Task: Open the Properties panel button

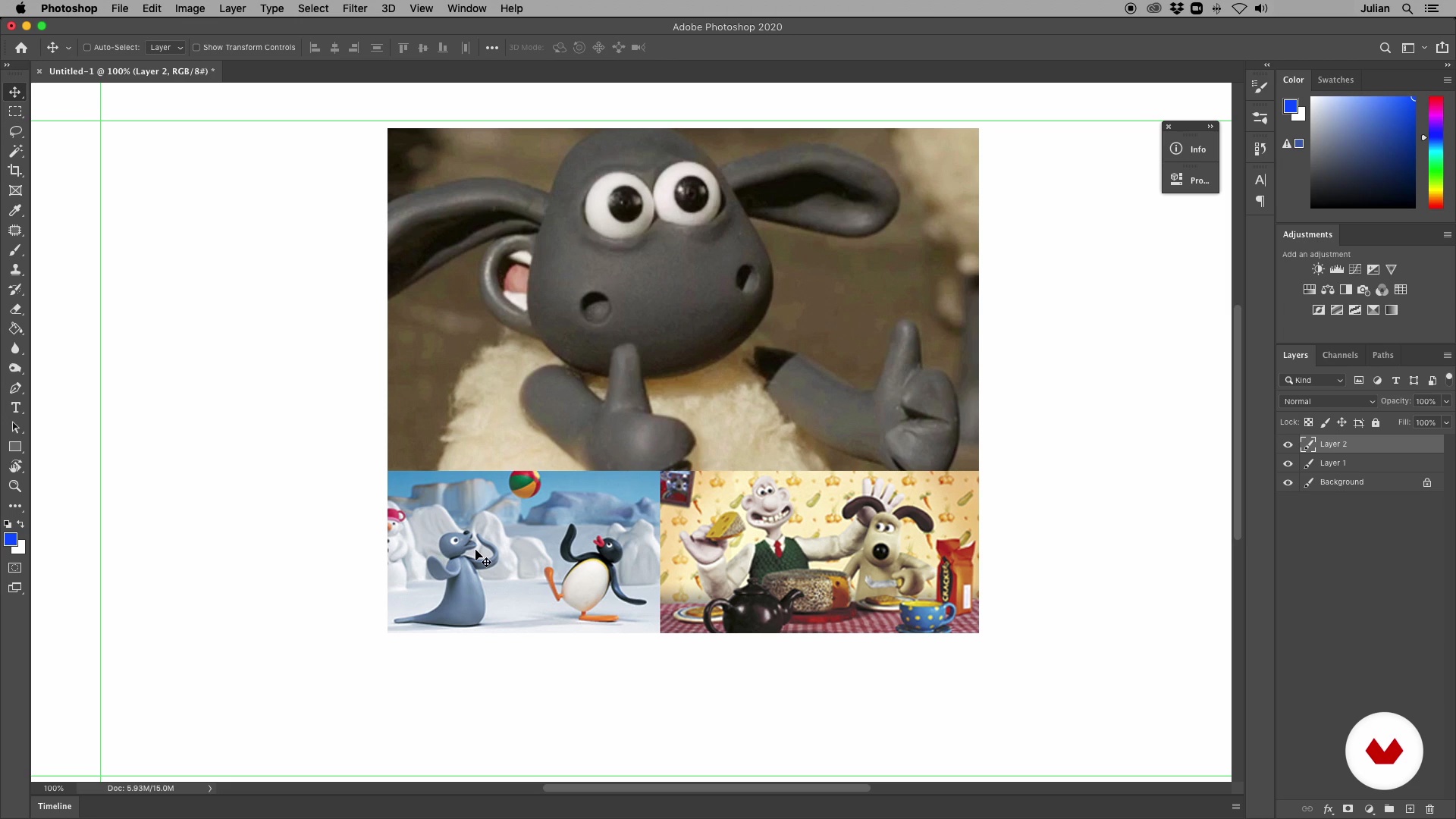Action: click(x=1190, y=180)
